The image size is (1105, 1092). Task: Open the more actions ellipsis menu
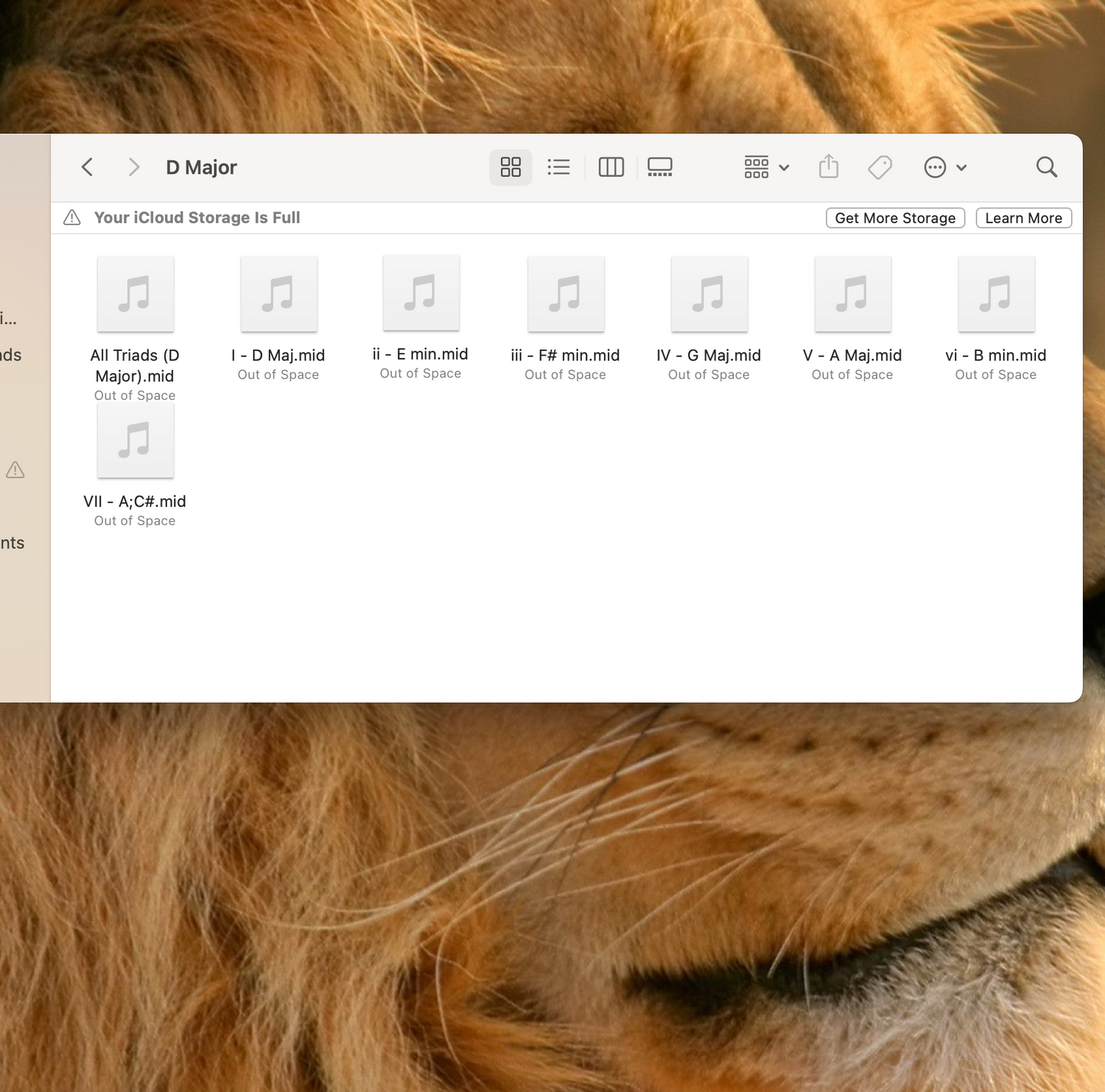tap(944, 167)
